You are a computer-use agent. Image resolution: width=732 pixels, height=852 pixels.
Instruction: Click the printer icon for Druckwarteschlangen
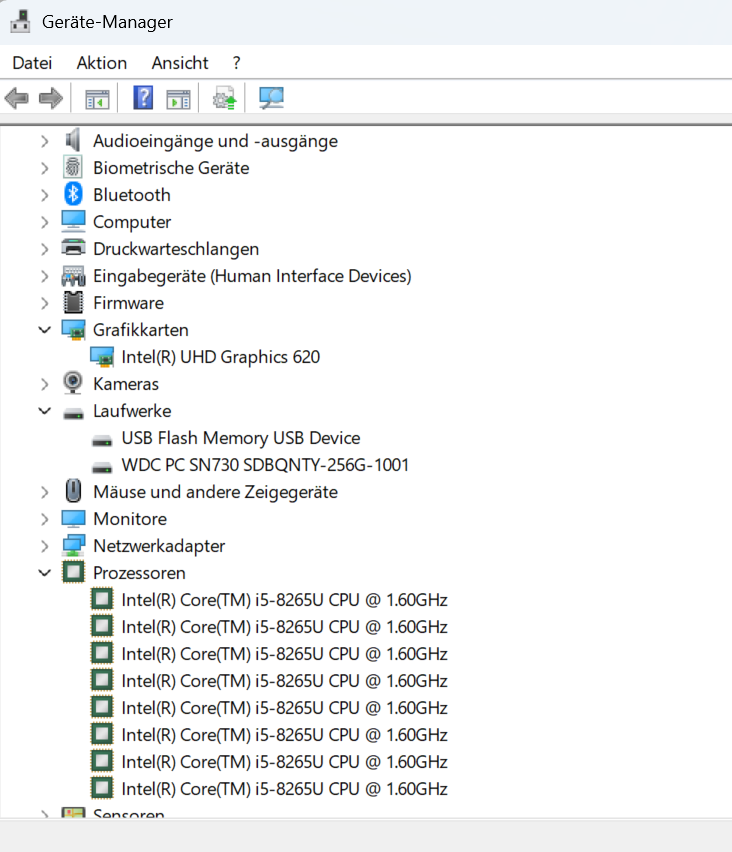pos(73,248)
